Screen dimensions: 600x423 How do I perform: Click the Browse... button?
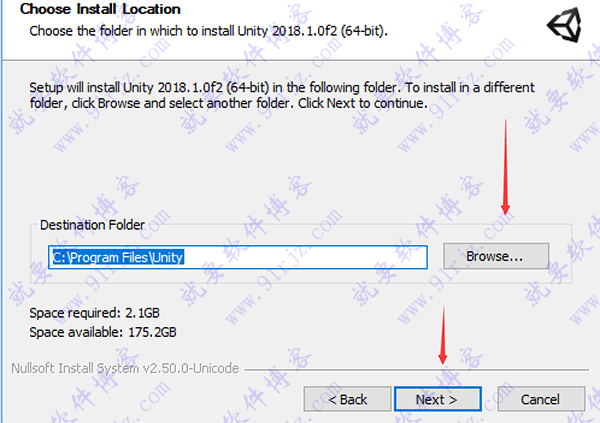click(496, 256)
